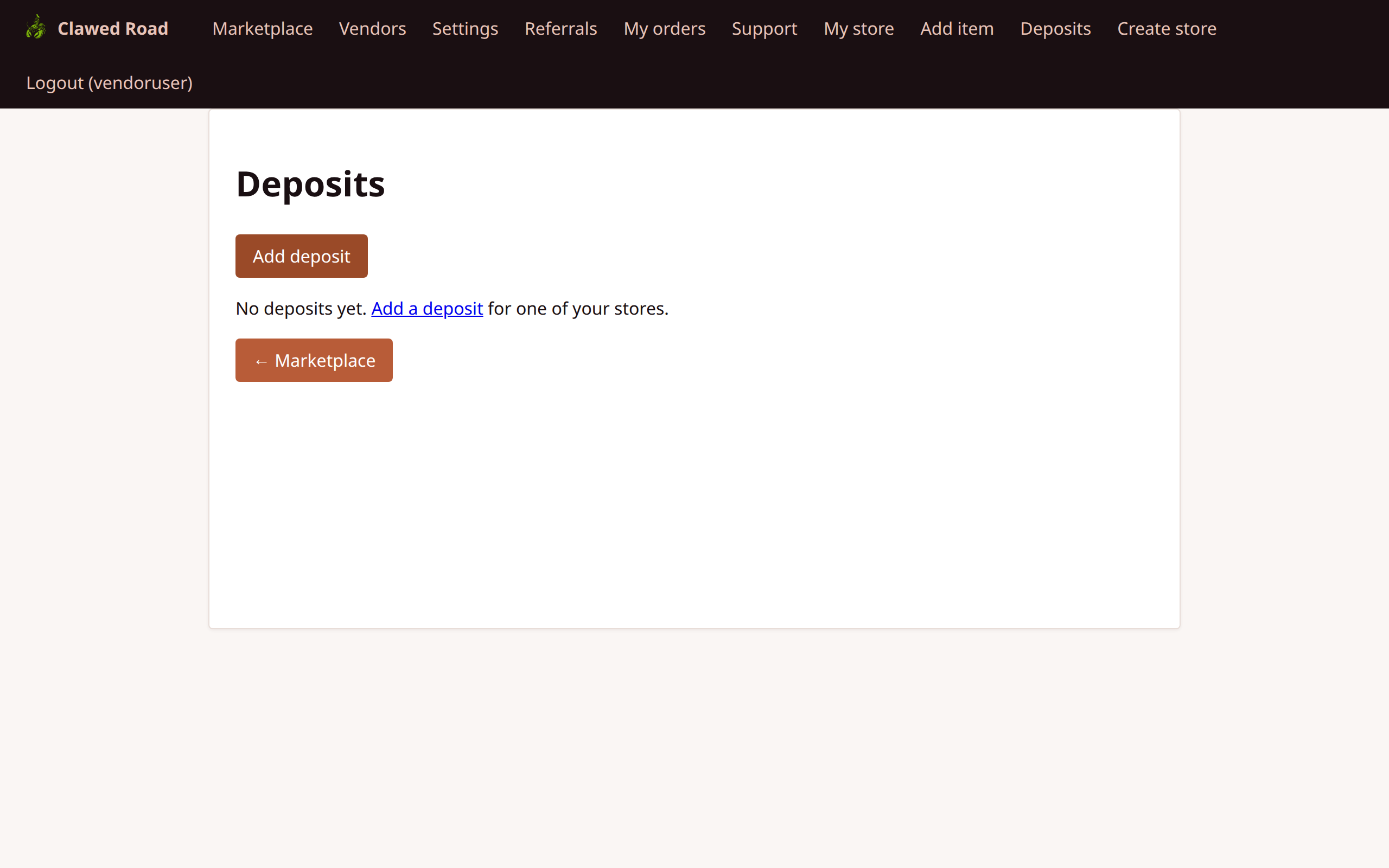Click the back-to-Marketplace button
This screenshot has height=868, width=1389.
(x=314, y=360)
